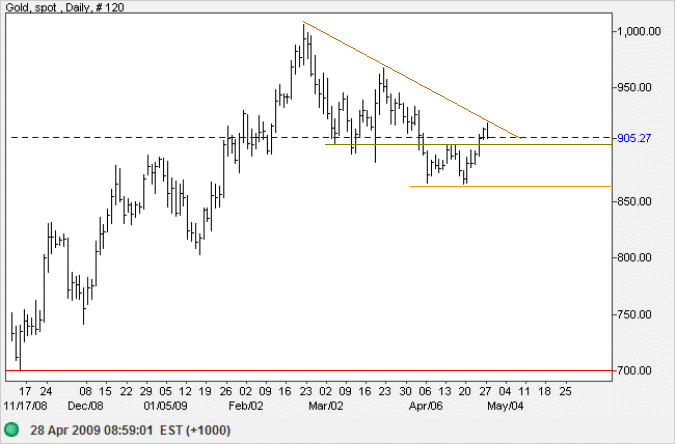The height and width of the screenshot is (444, 675).
Task: Click the 11/17/08 date label
Action: pyautogui.click(x=25, y=406)
